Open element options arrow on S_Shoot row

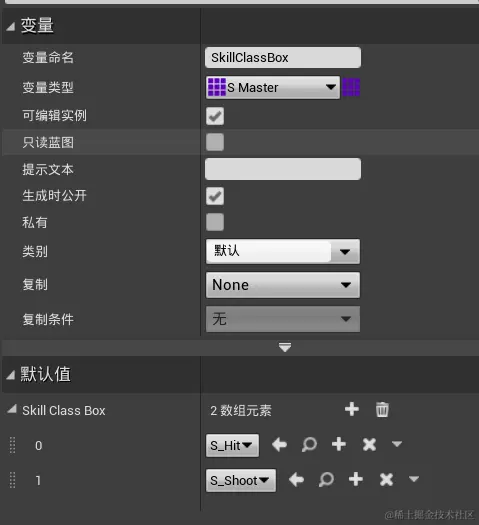tap(414, 479)
